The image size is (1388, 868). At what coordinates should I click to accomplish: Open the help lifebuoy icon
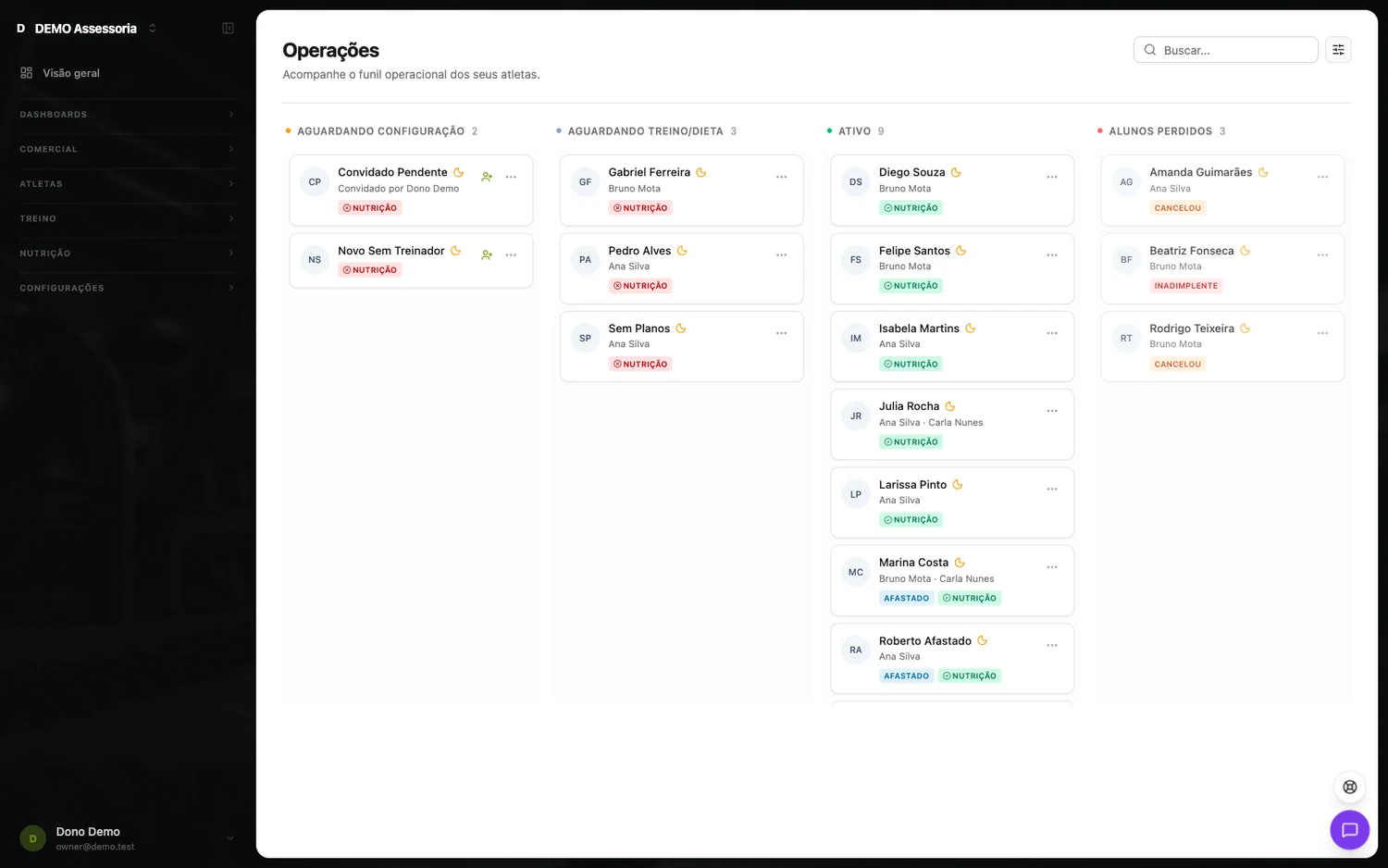pyautogui.click(x=1350, y=787)
